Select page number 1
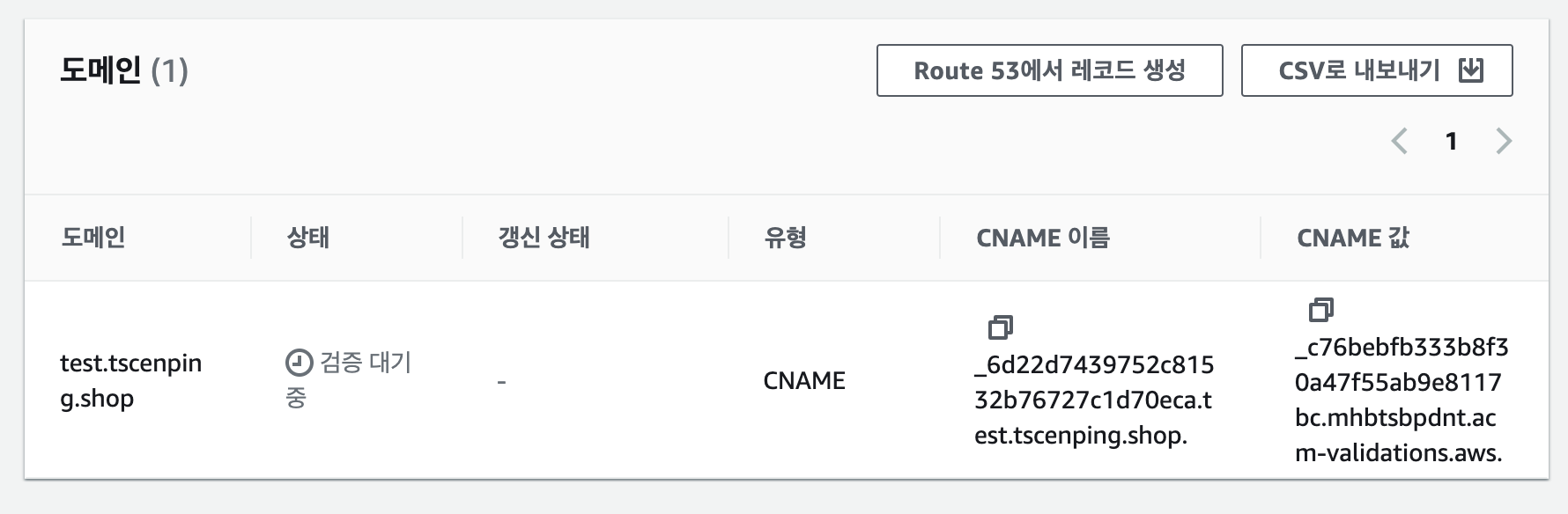The width and height of the screenshot is (1568, 514). point(1451,141)
